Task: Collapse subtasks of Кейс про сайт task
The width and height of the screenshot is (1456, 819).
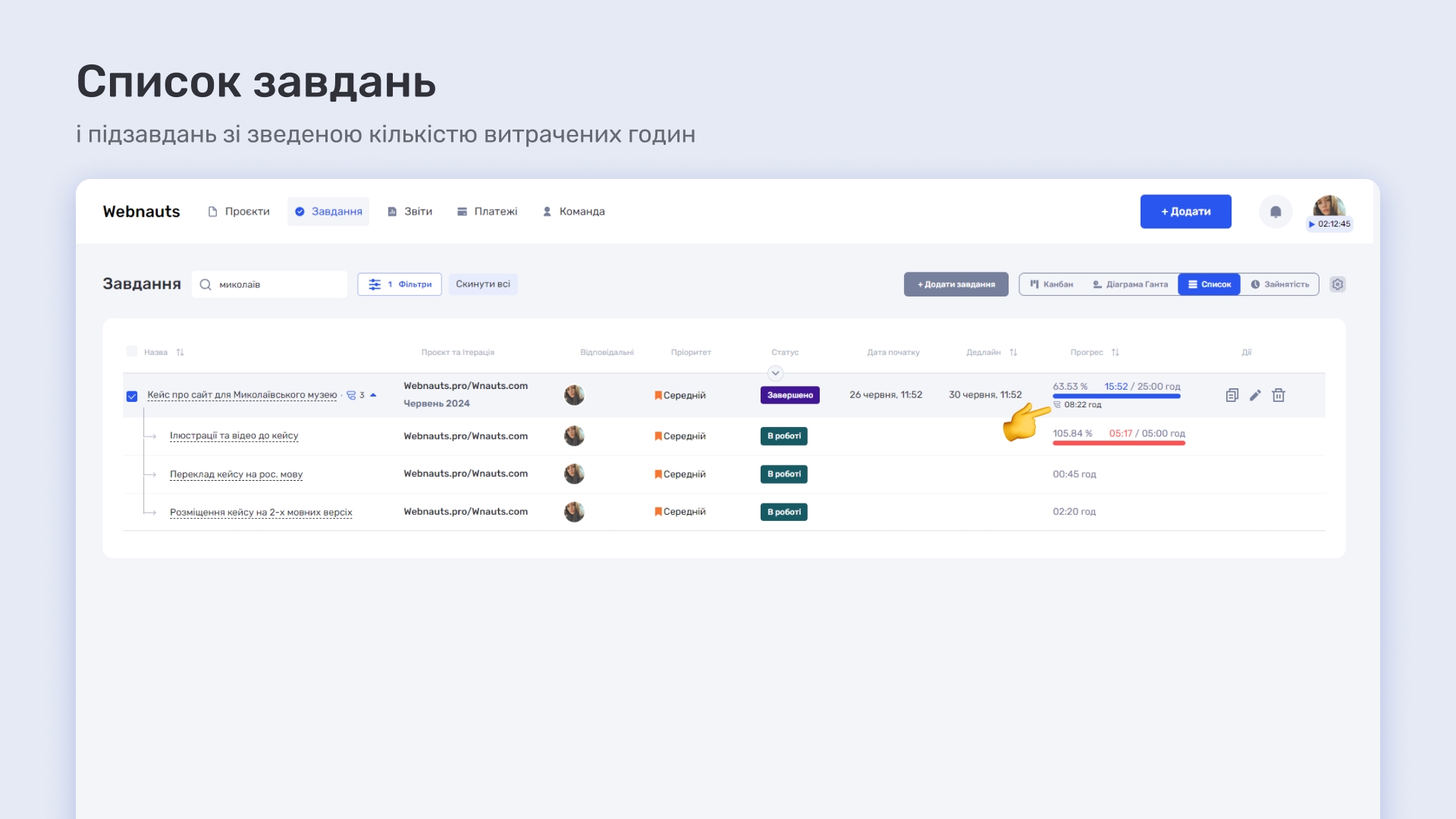Action: click(373, 395)
